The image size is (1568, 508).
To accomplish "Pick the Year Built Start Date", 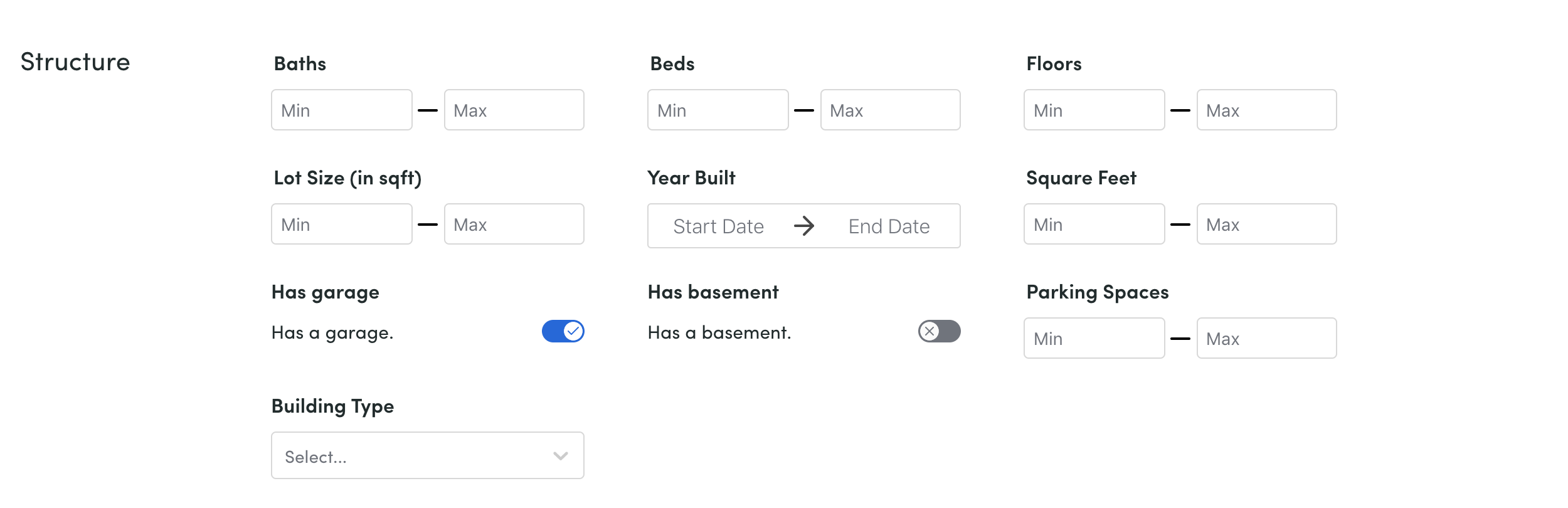I will [719, 226].
